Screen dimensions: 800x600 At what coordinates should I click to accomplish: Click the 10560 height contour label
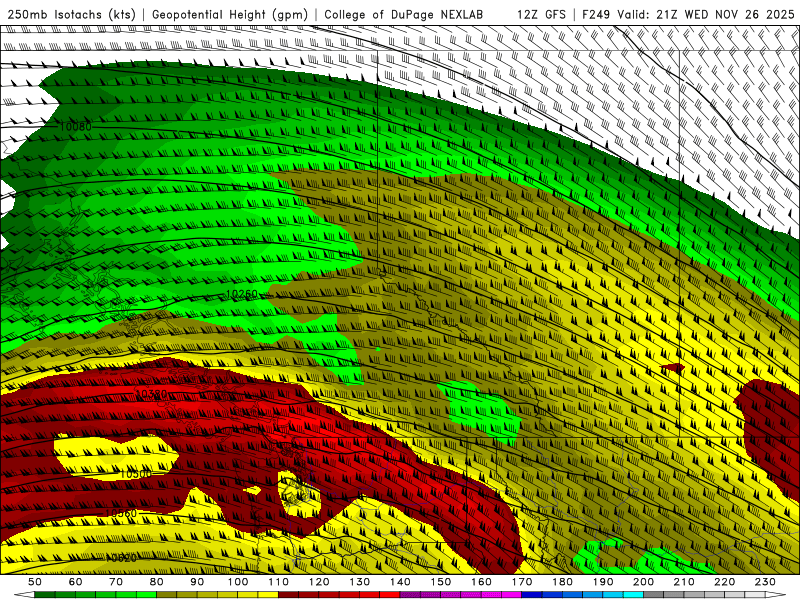tap(121, 513)
